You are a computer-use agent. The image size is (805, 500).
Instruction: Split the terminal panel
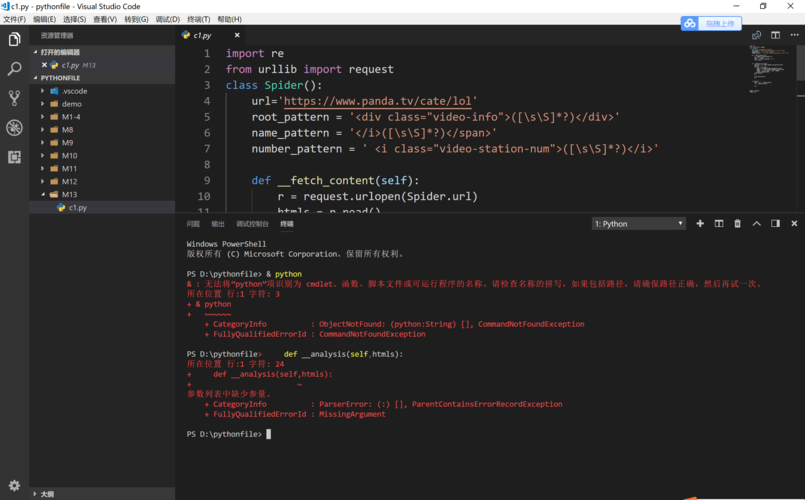(719, 223)
